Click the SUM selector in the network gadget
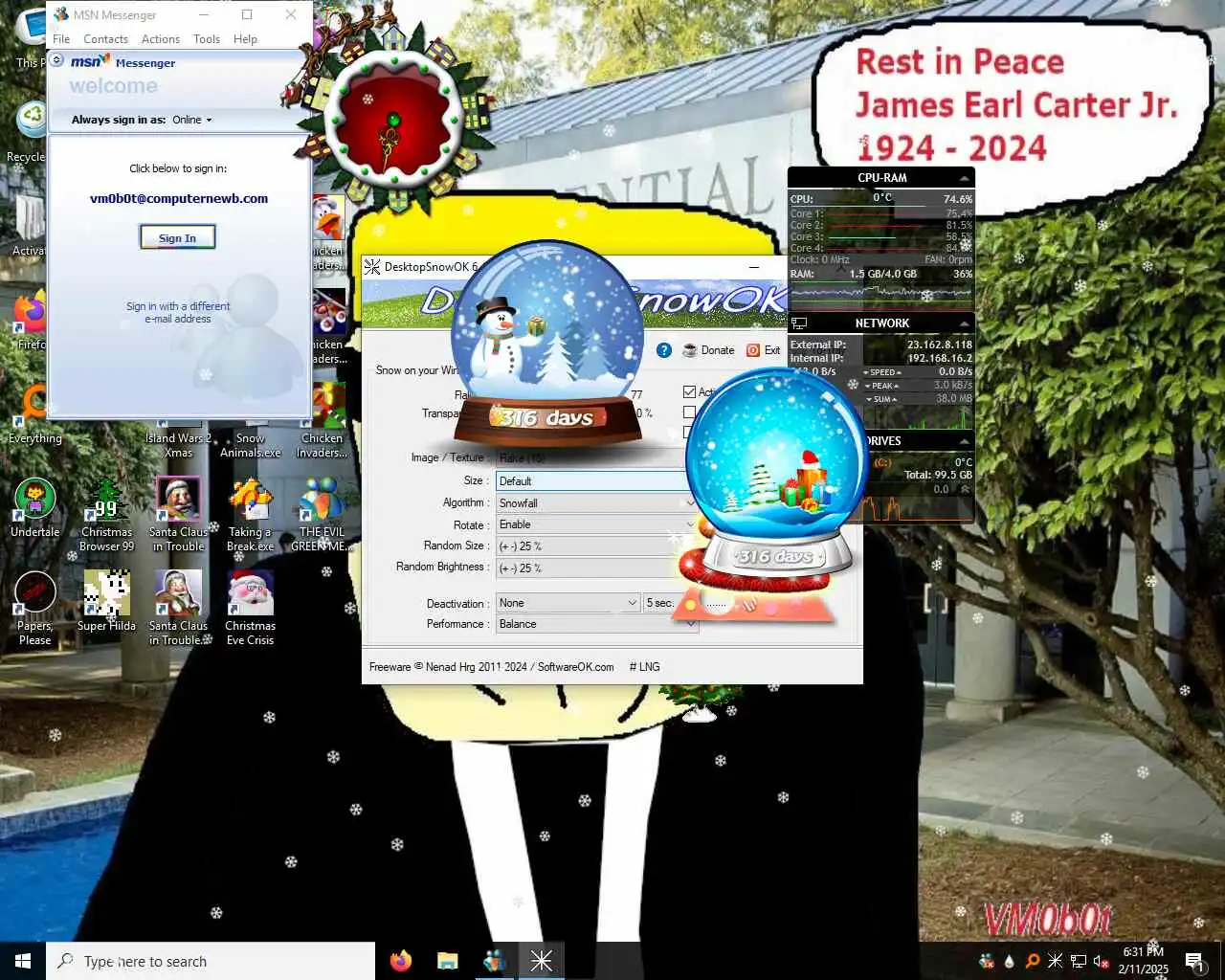Image resolution: width=1225 pixels, height=980 pixels. pos(882,399)
